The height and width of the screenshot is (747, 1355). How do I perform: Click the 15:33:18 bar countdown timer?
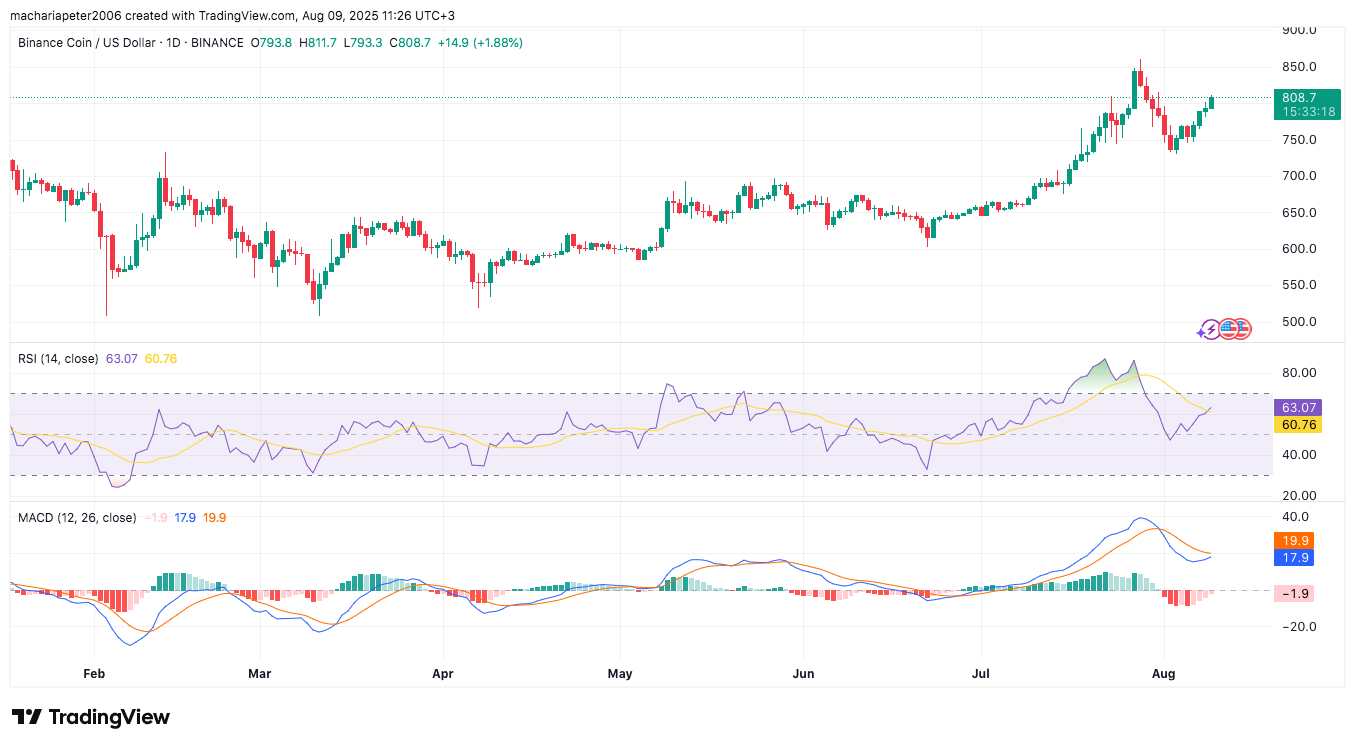(x=1305, y=112)
